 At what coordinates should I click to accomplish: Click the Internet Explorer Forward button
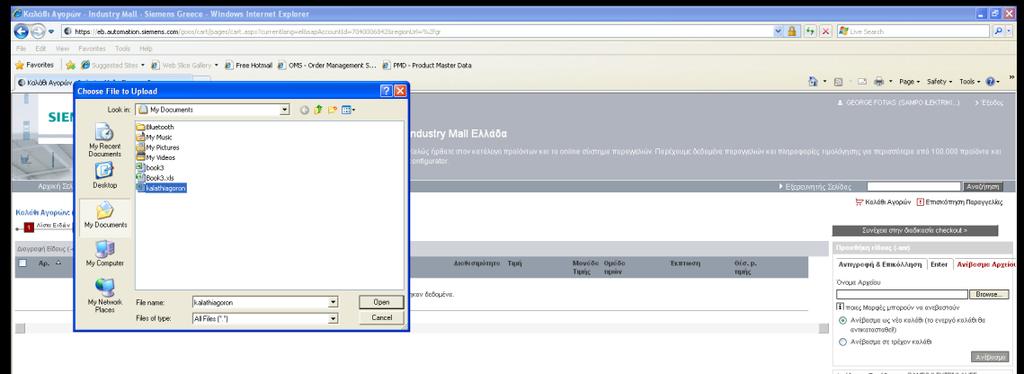tap(38, 31)
